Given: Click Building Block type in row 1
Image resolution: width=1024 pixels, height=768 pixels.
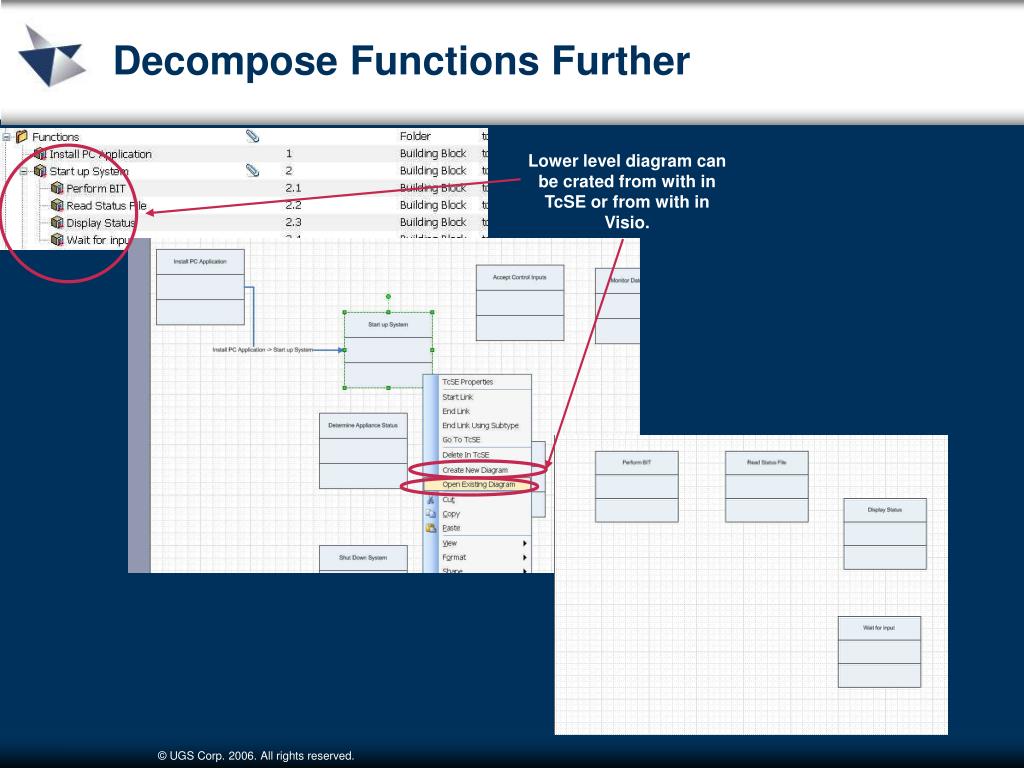Looking at the screenshot, I should [433, 153].
